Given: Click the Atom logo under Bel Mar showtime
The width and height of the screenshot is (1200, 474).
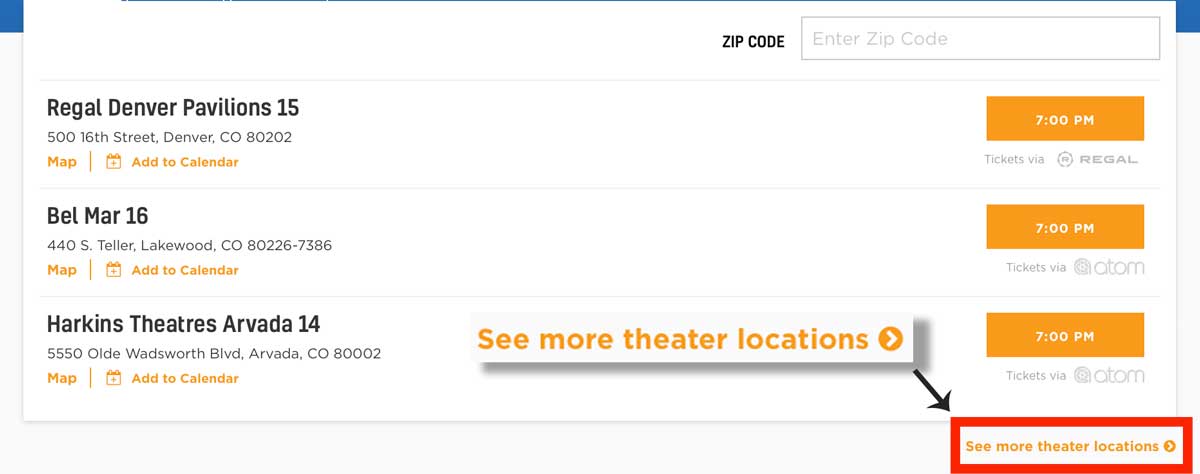Looking at the screenshot, I should point(1109,267).
